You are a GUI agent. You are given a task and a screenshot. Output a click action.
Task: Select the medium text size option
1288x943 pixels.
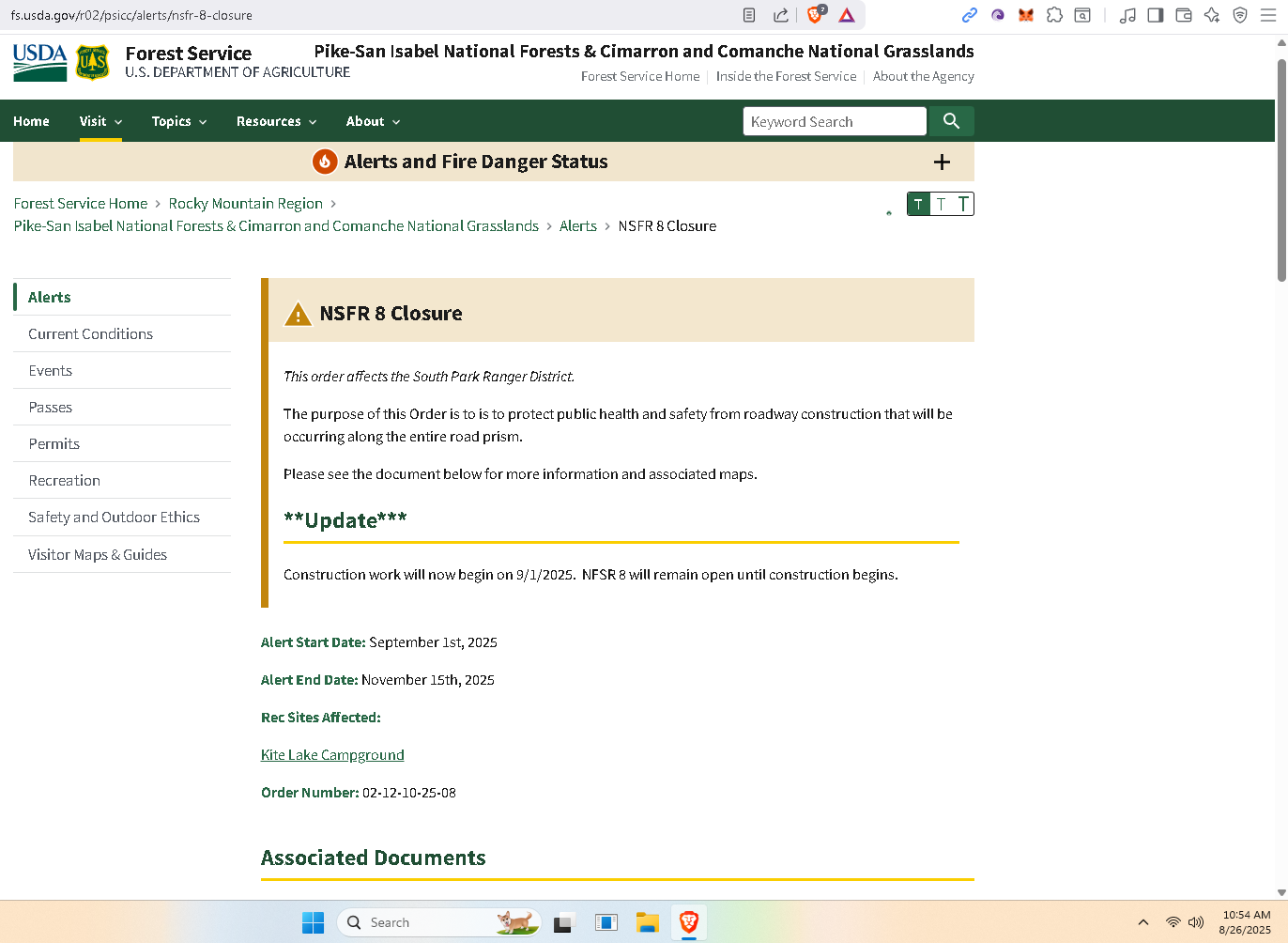941,204
